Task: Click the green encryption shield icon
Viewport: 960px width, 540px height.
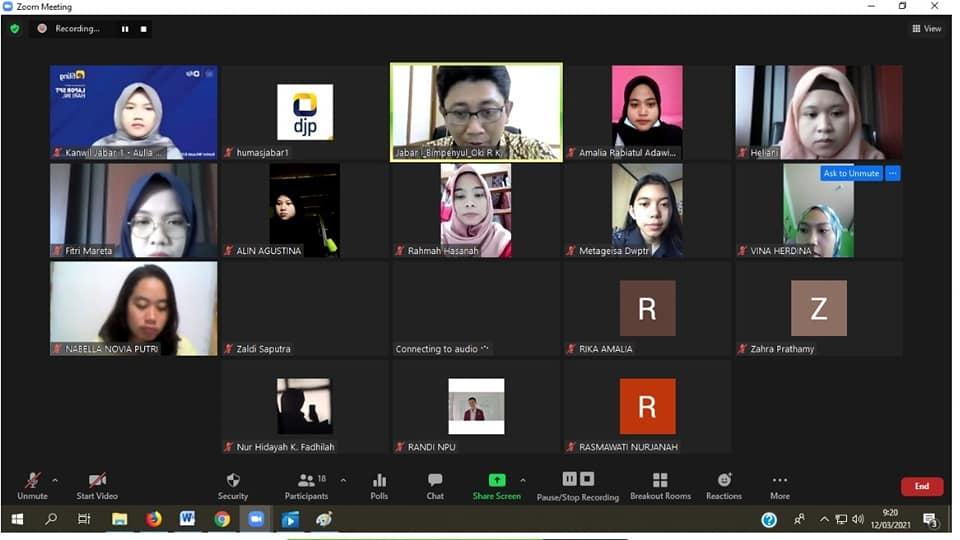Action: click(x=15, y=29)
